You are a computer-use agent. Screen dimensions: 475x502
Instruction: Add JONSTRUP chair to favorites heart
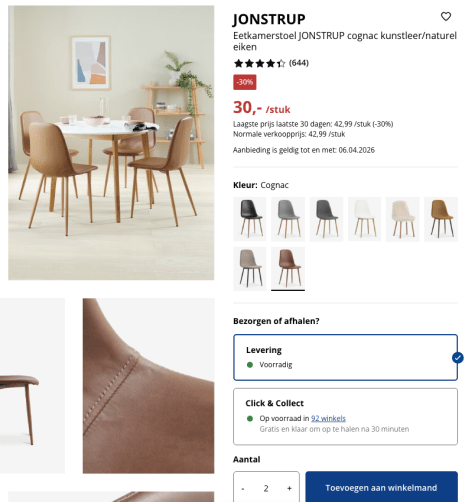pyautogui.click(x=446, y=16)
